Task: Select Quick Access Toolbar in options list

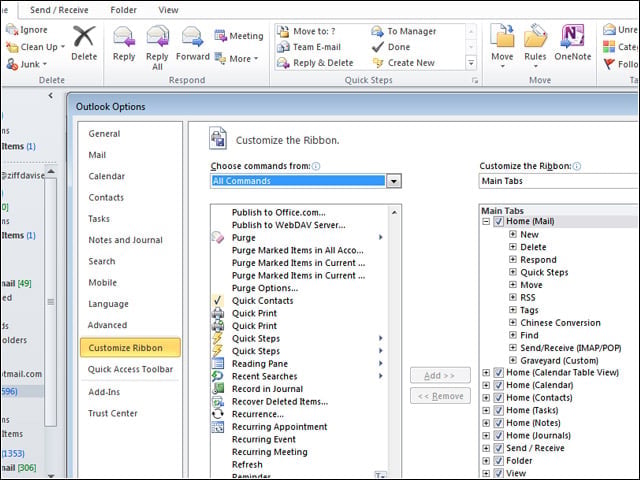Action: (x=131, y=369)
